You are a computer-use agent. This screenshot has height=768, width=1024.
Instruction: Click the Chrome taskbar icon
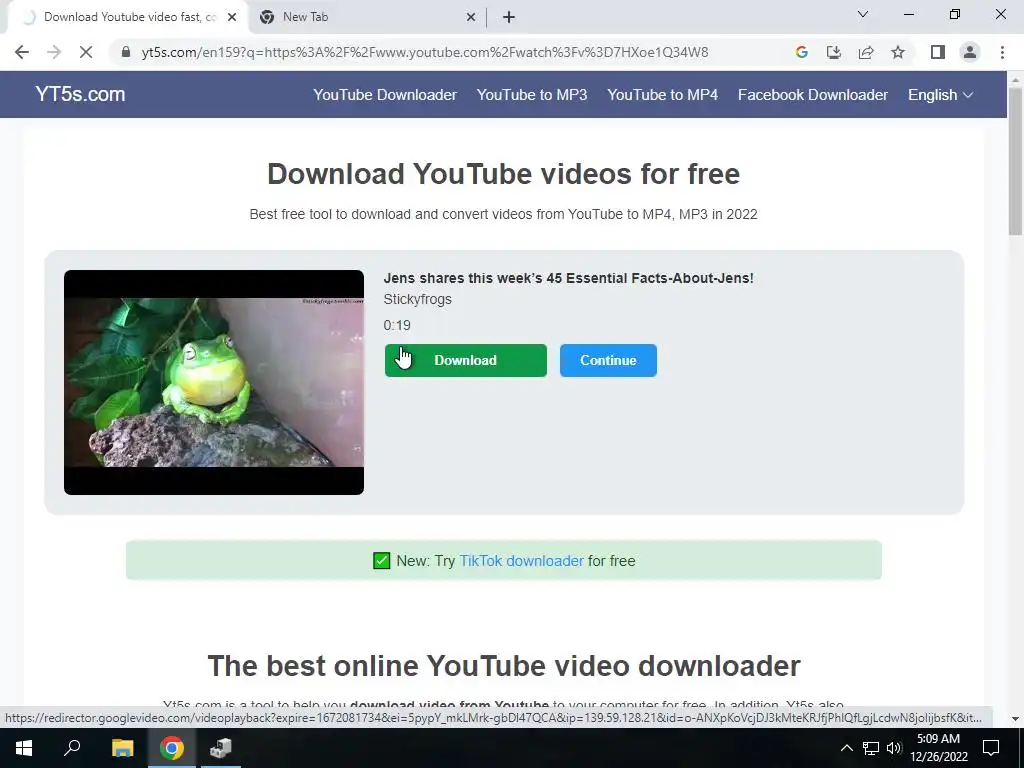172,748
